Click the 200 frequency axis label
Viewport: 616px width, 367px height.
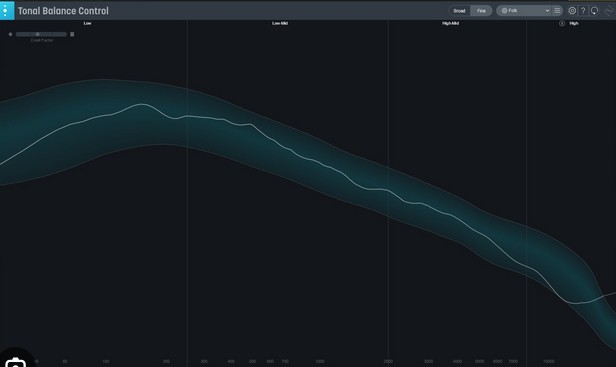tap(166, 361)
